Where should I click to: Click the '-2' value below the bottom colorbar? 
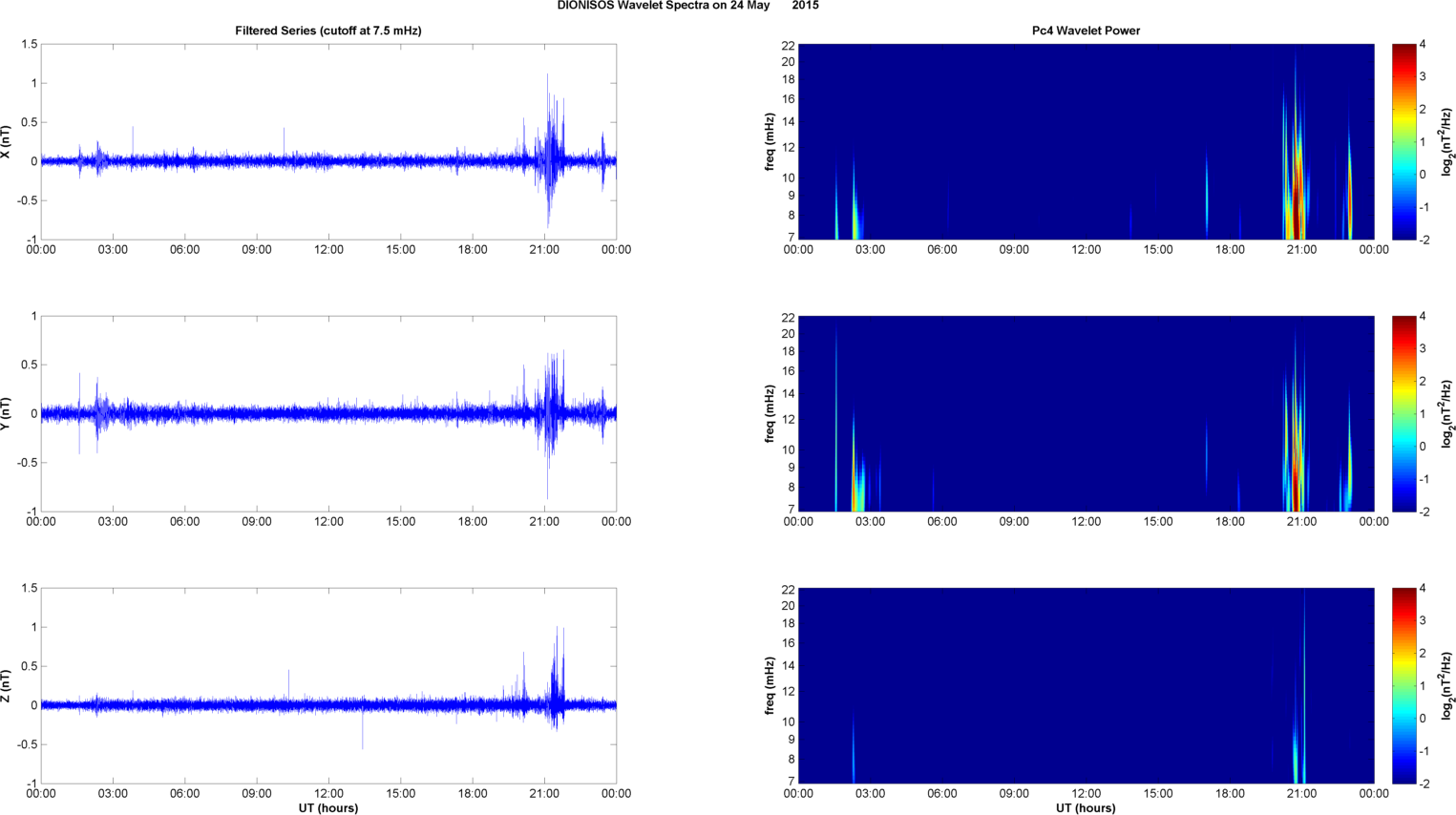point(1424,784)
